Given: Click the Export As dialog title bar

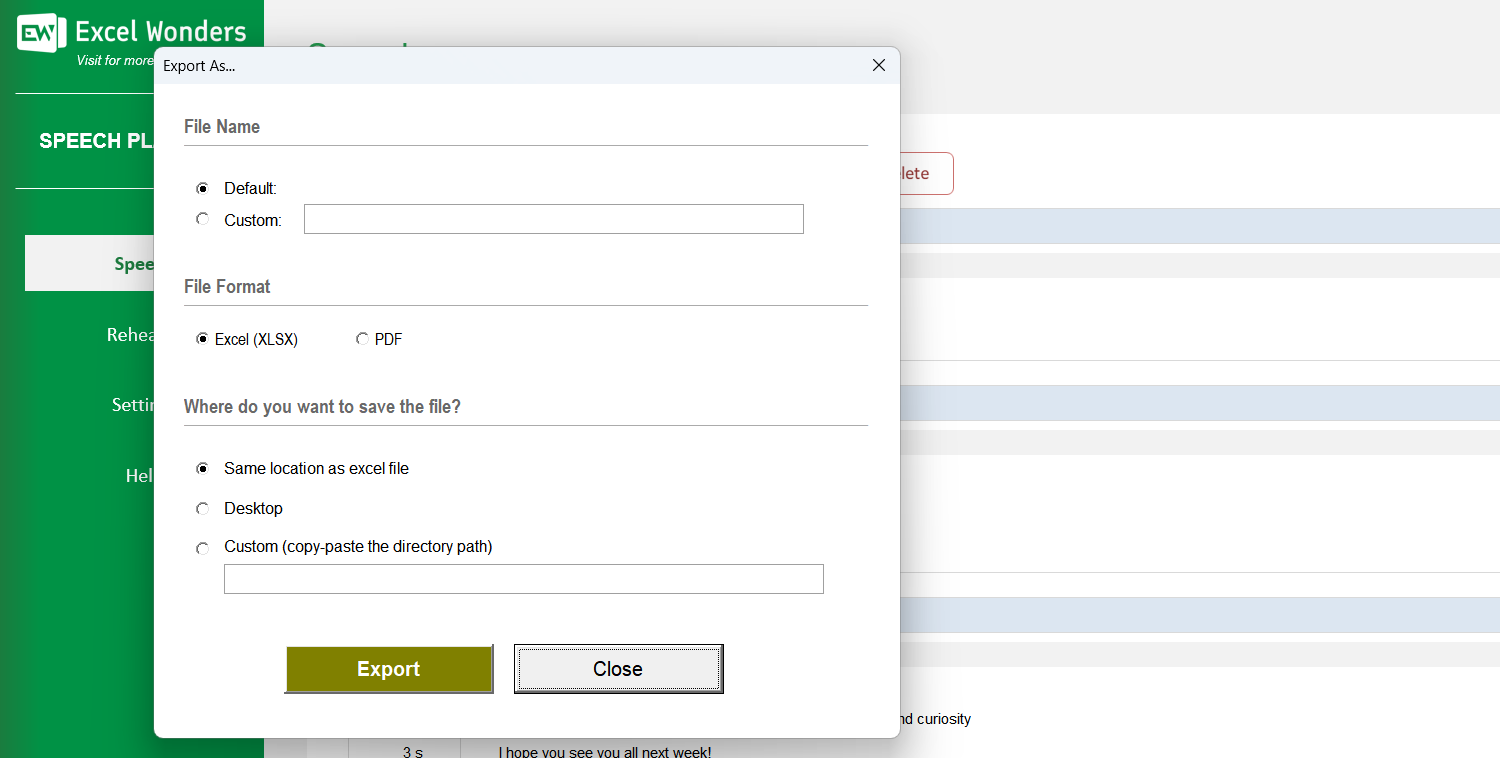Looking at the screenshot, I should (500, 66).
